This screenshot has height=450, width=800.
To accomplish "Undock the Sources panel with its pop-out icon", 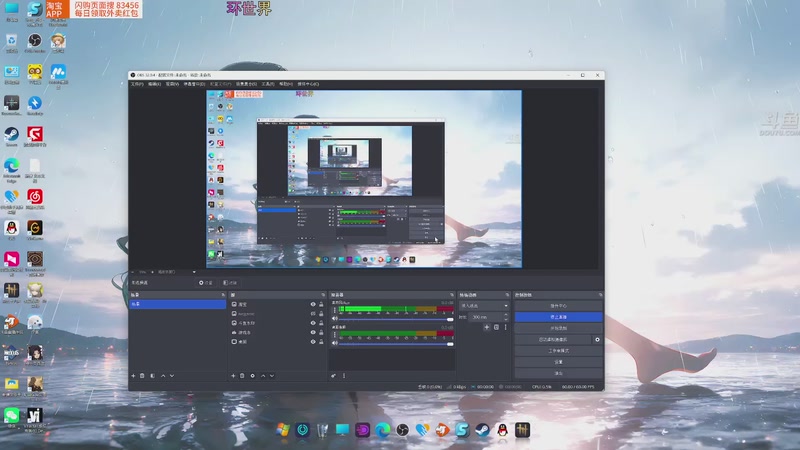I will click(x=323, y=295).
